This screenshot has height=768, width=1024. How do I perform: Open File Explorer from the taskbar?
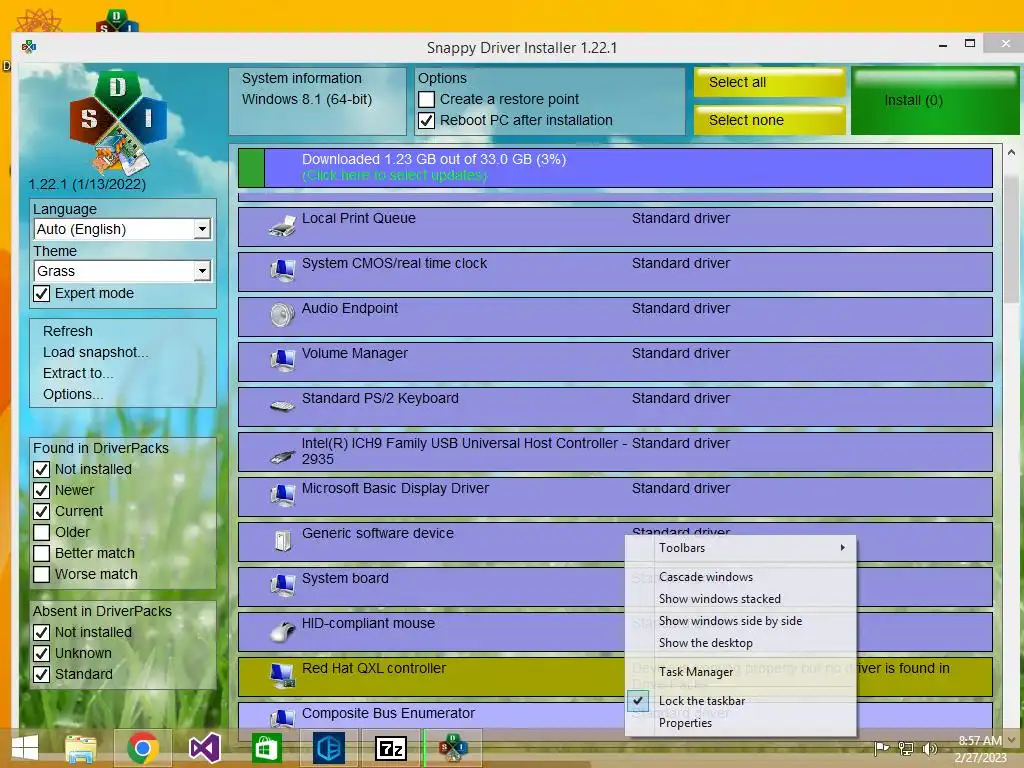[81, 748]
